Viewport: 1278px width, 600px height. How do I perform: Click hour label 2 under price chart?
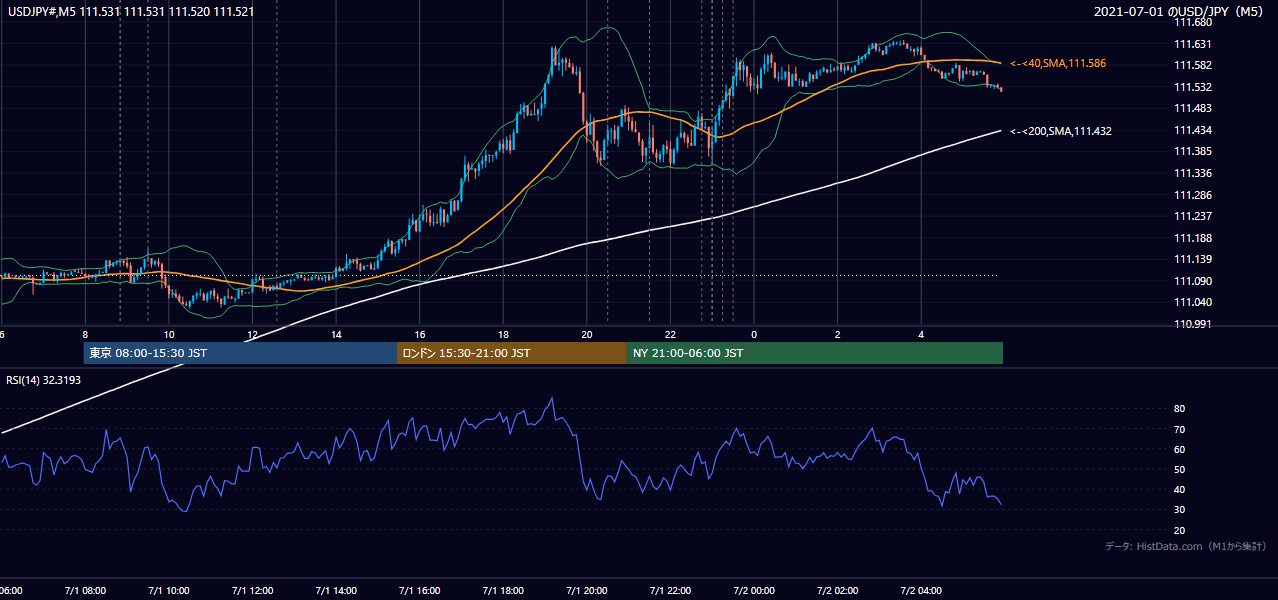point(838,335)
